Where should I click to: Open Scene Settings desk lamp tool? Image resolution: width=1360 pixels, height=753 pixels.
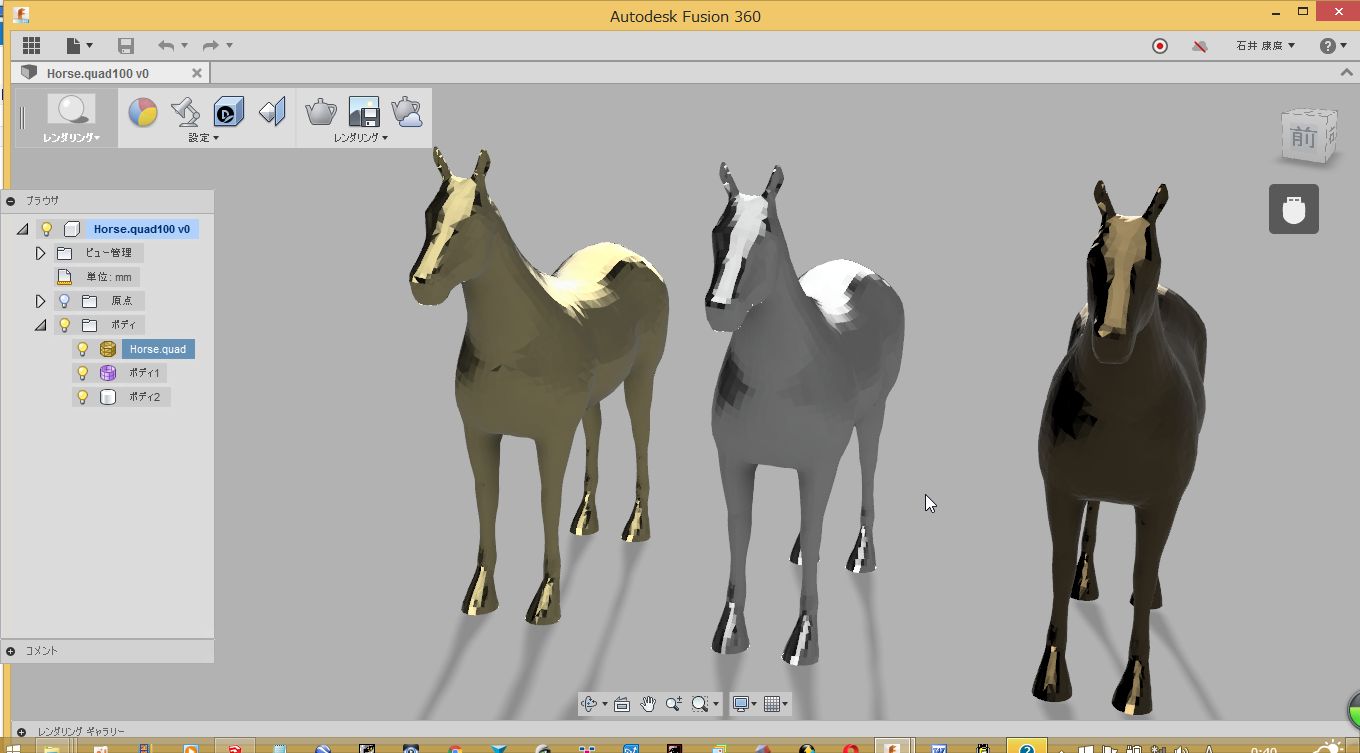tap(185, 112)
